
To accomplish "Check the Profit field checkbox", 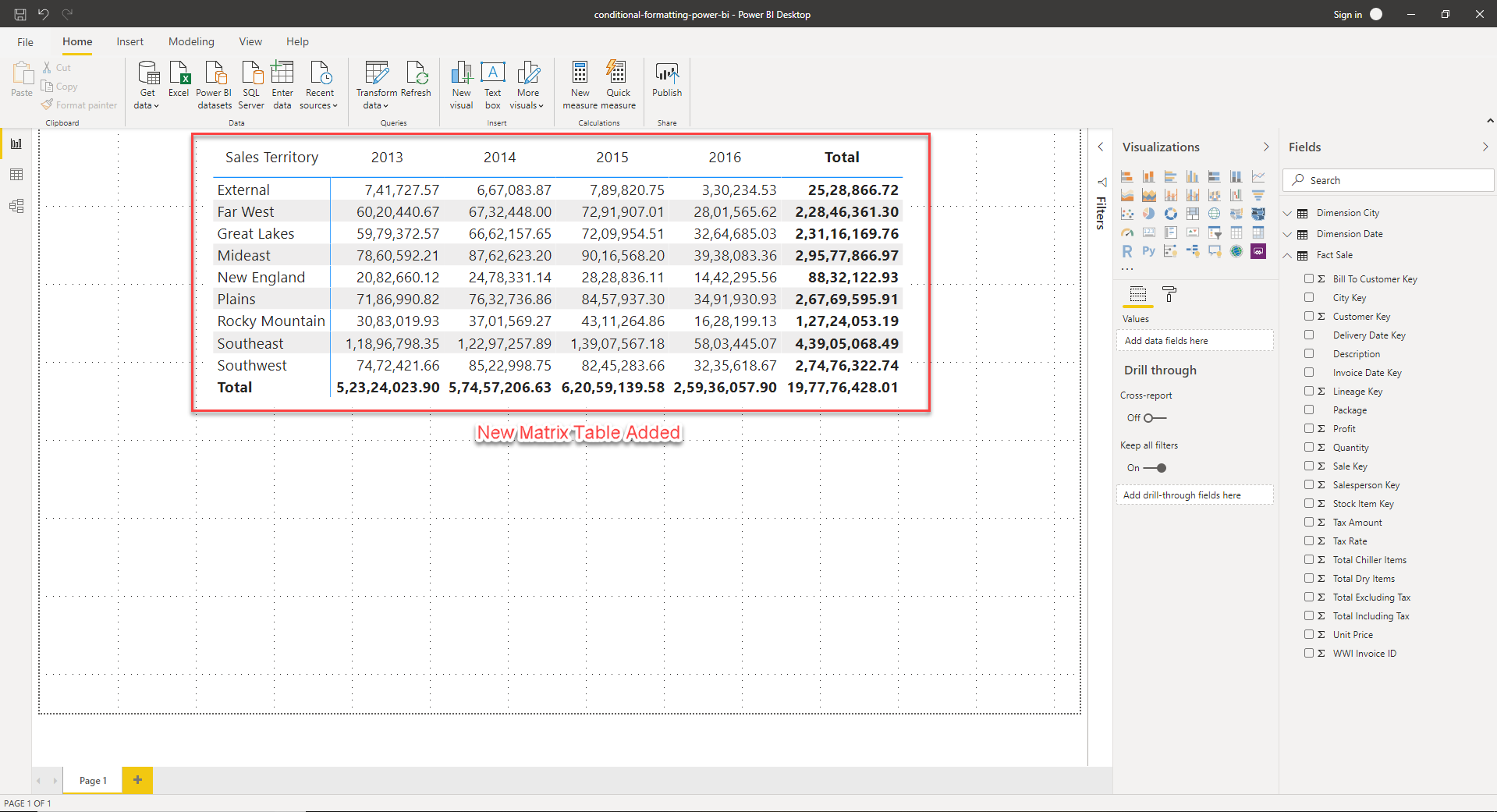I will pyautogui.click(x=1310, y=428).
